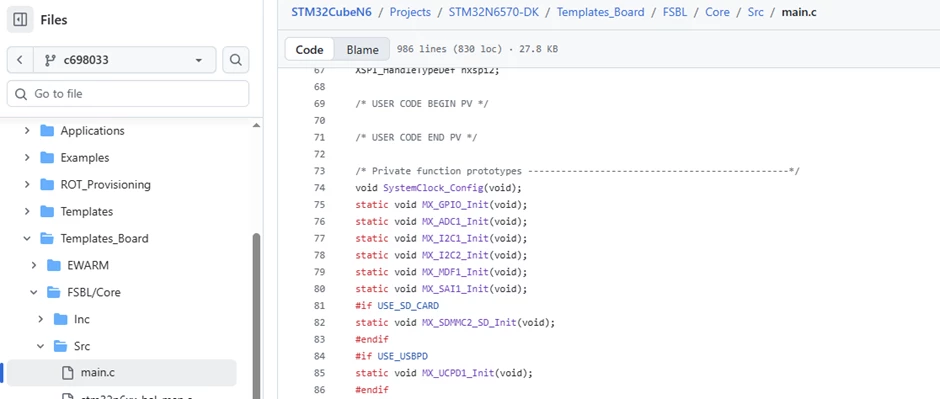
Task: Expand the EWARM folder chevron
Action: [34, 265]
